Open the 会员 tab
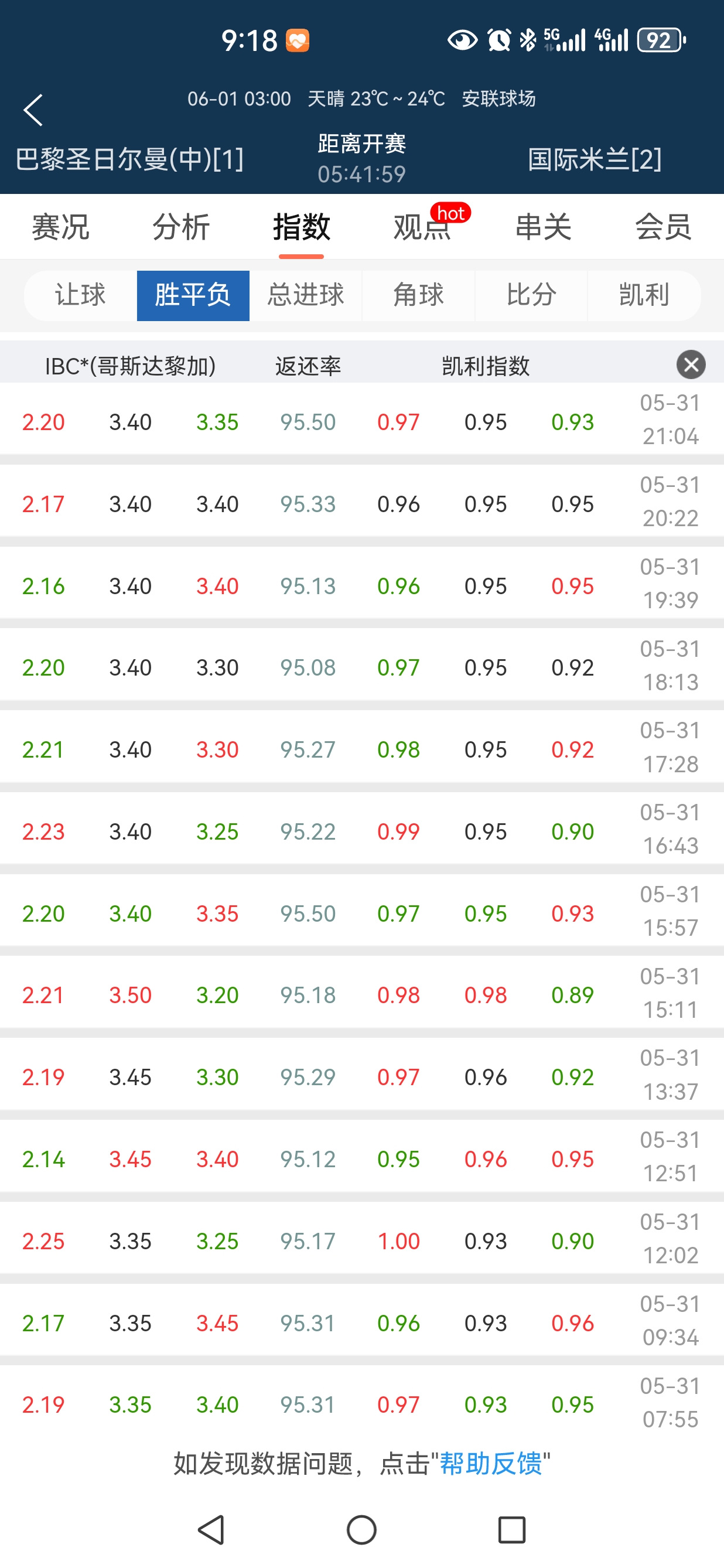The height and width of the screenshot is (1568, 724). (663, 227)
